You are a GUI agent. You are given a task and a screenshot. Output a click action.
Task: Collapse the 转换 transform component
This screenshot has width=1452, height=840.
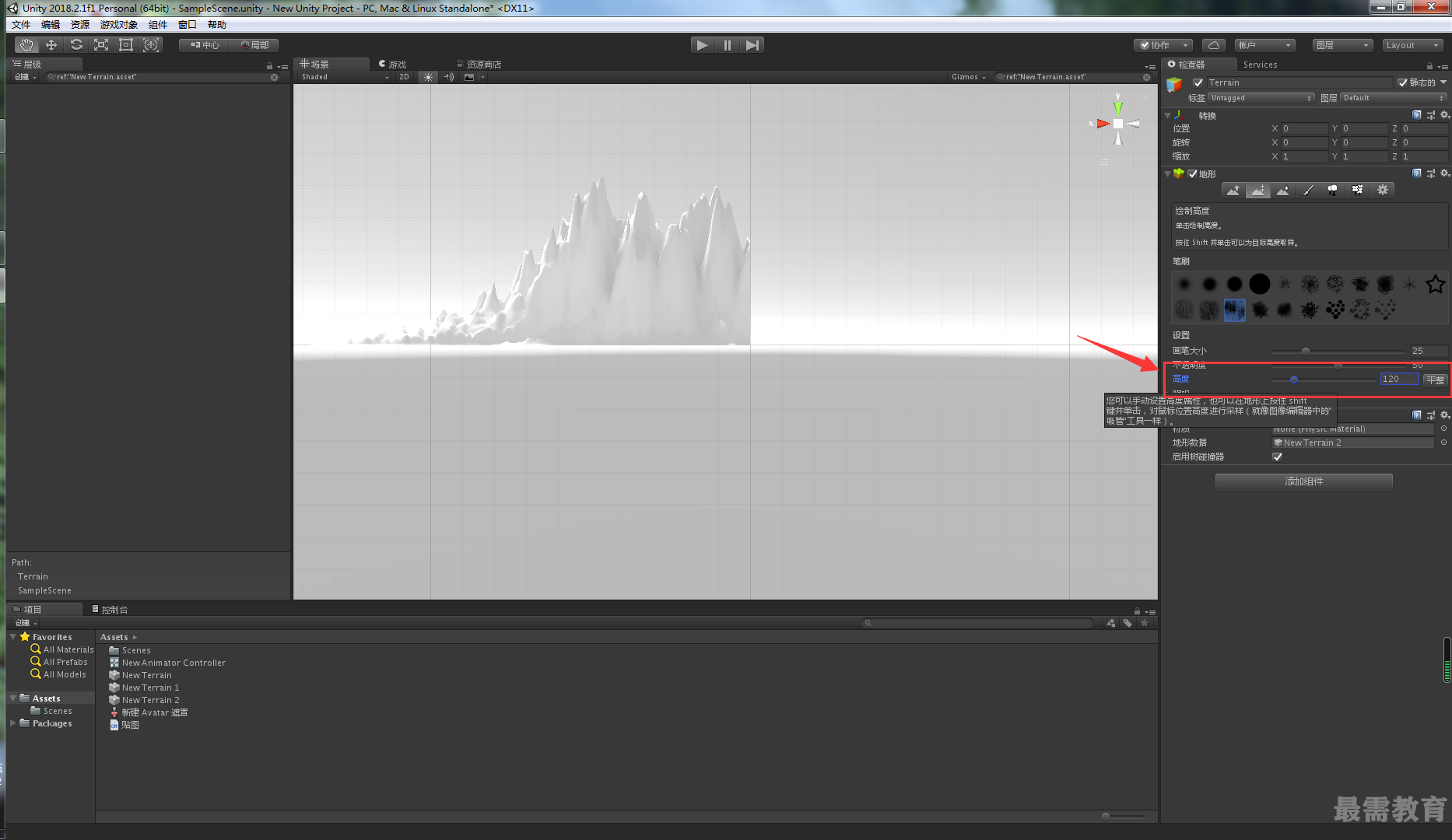(1167, 115)
